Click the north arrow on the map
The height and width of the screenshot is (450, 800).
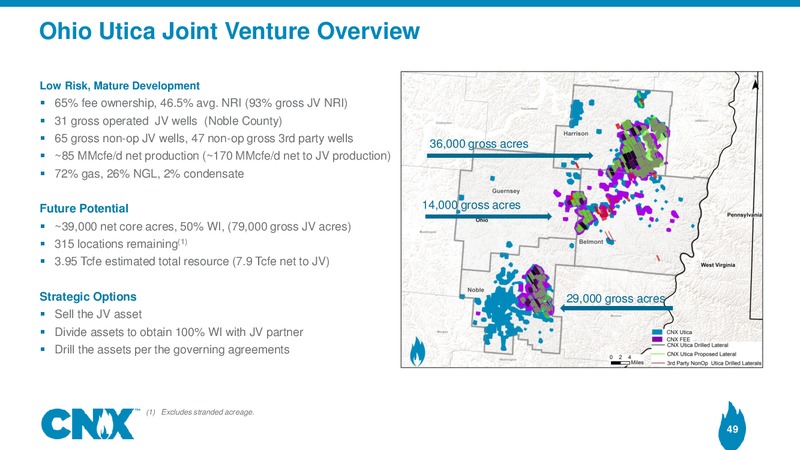coord(755,83)
